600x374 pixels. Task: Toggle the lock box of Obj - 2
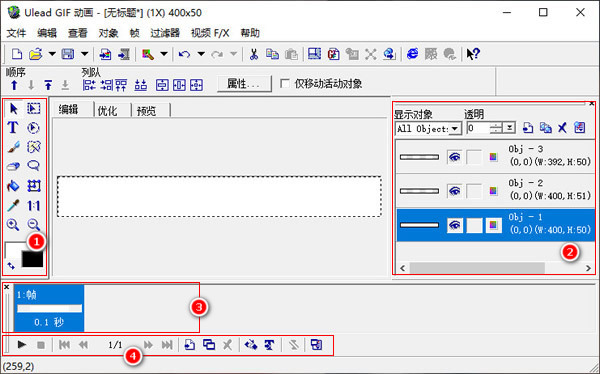coord(474,191)
